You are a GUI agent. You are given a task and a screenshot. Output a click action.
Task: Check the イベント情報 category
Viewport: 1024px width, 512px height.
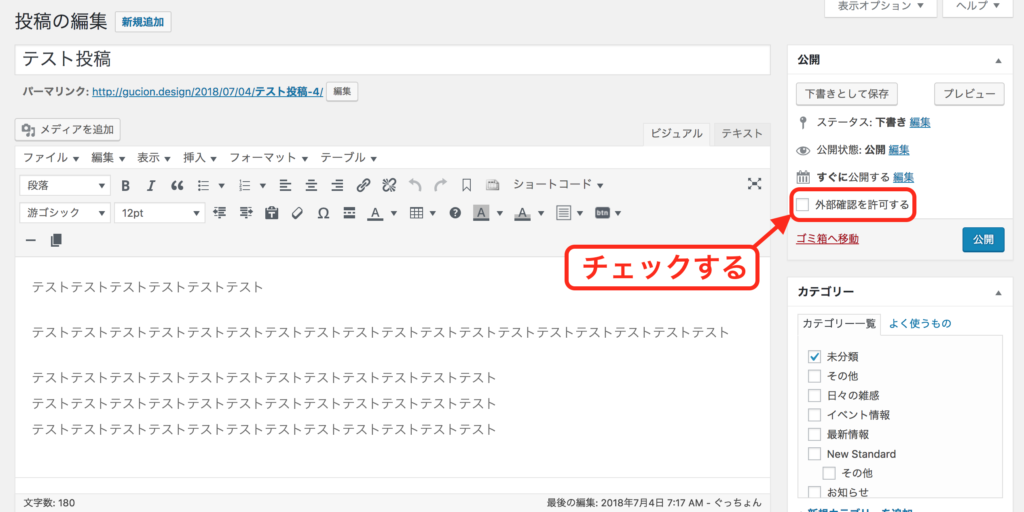pyautogui.click(x=814, y=414)
